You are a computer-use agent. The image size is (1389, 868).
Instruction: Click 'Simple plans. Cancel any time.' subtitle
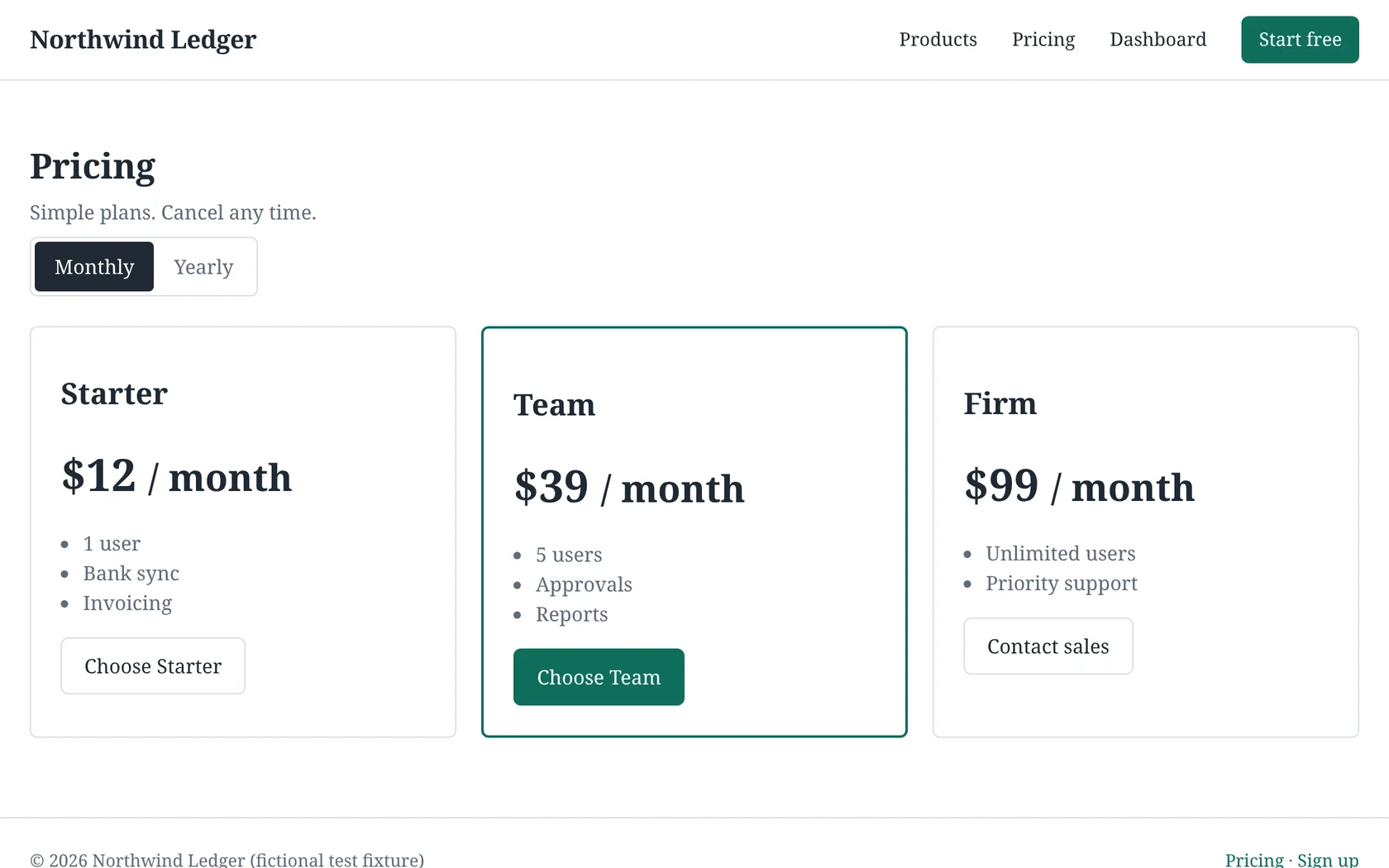[173, 212]
